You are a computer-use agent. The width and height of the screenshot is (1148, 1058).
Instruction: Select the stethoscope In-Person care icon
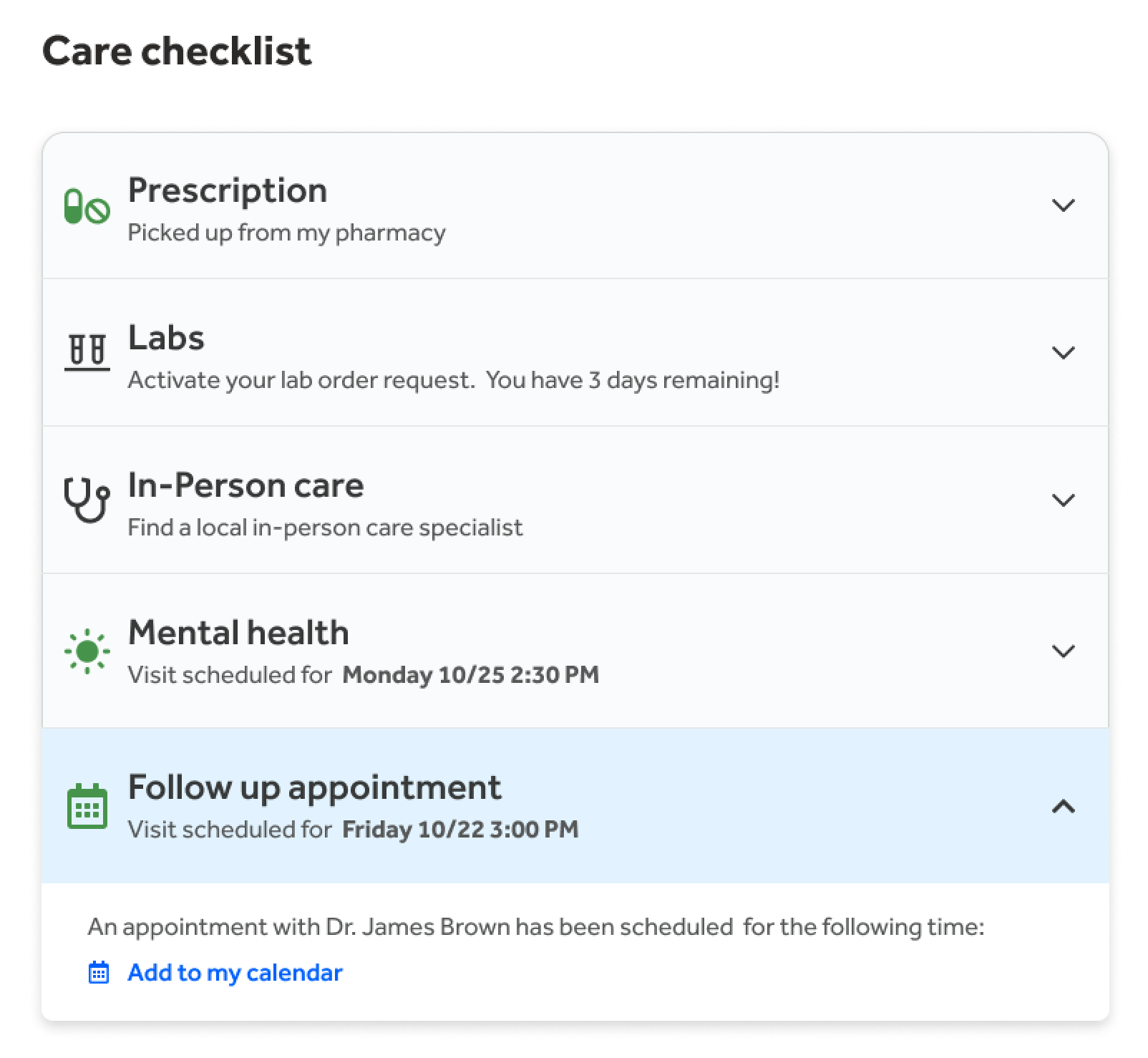[x=87, y=499]
